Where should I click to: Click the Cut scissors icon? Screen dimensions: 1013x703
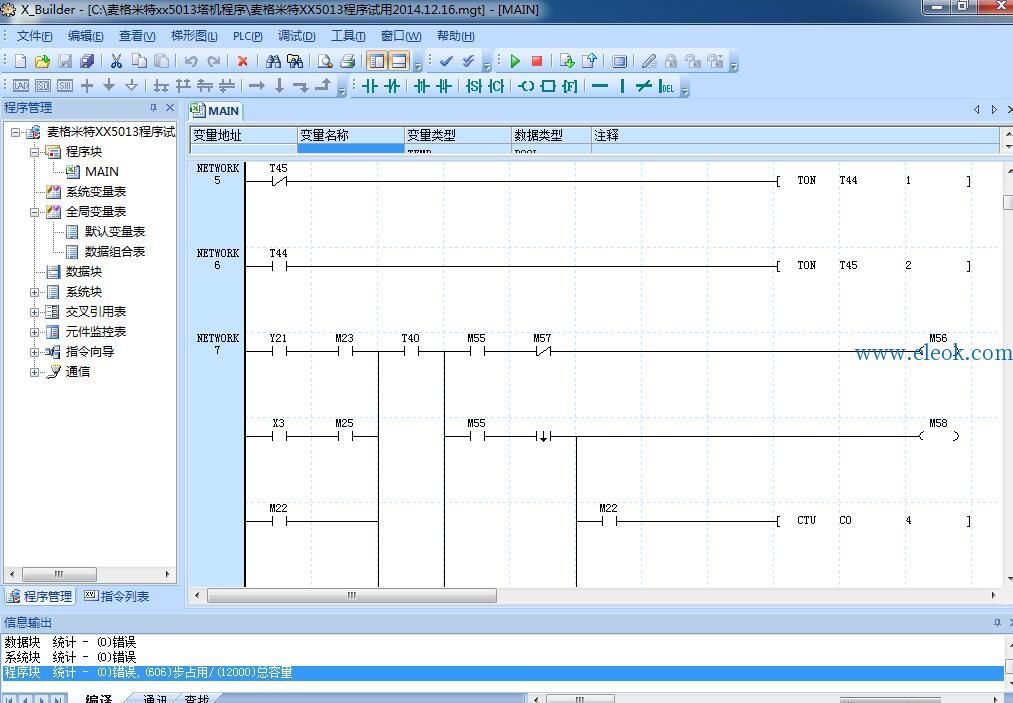[x=116, y=61]
